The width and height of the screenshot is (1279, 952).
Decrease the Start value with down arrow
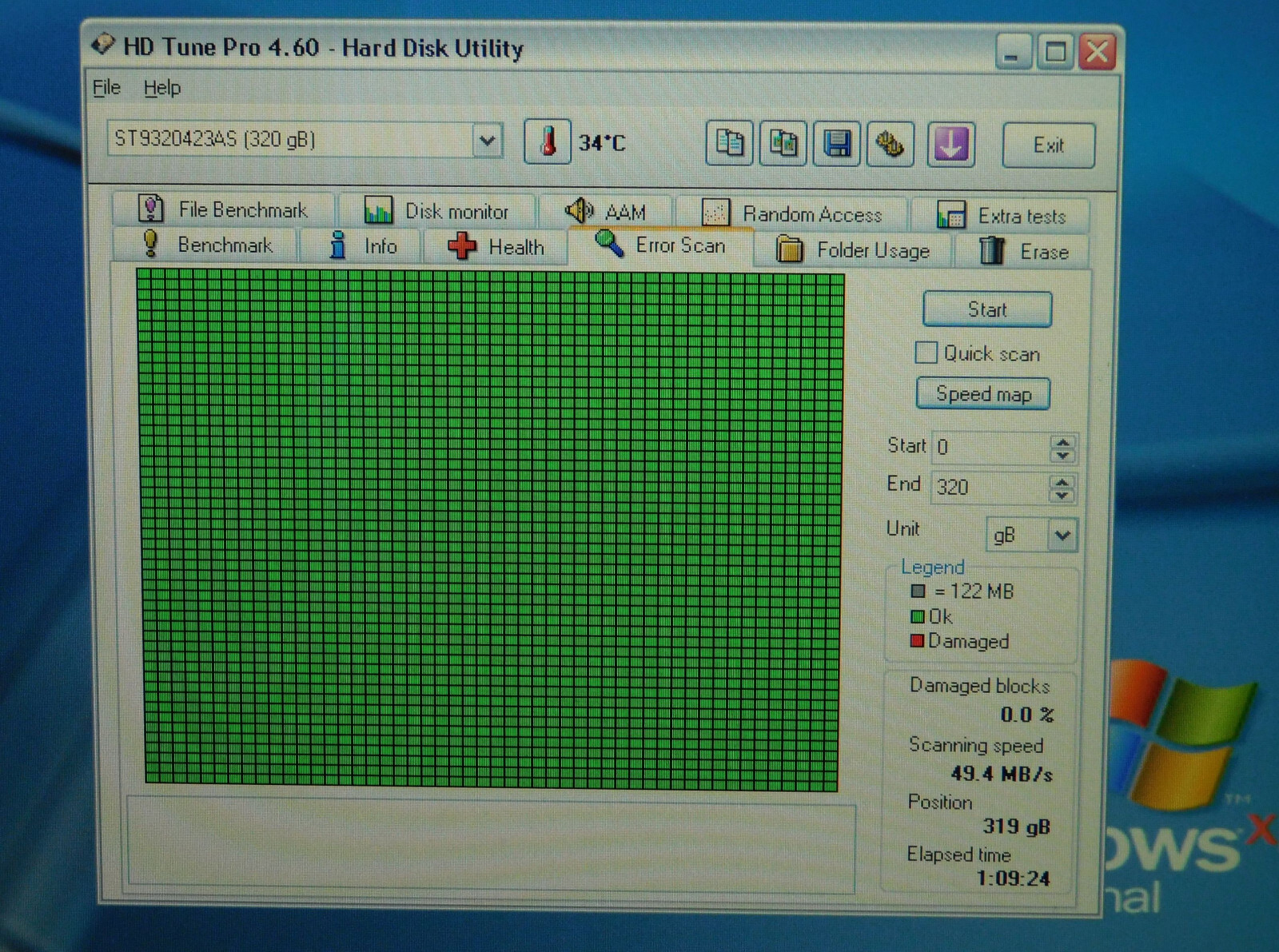[1062, 456]
